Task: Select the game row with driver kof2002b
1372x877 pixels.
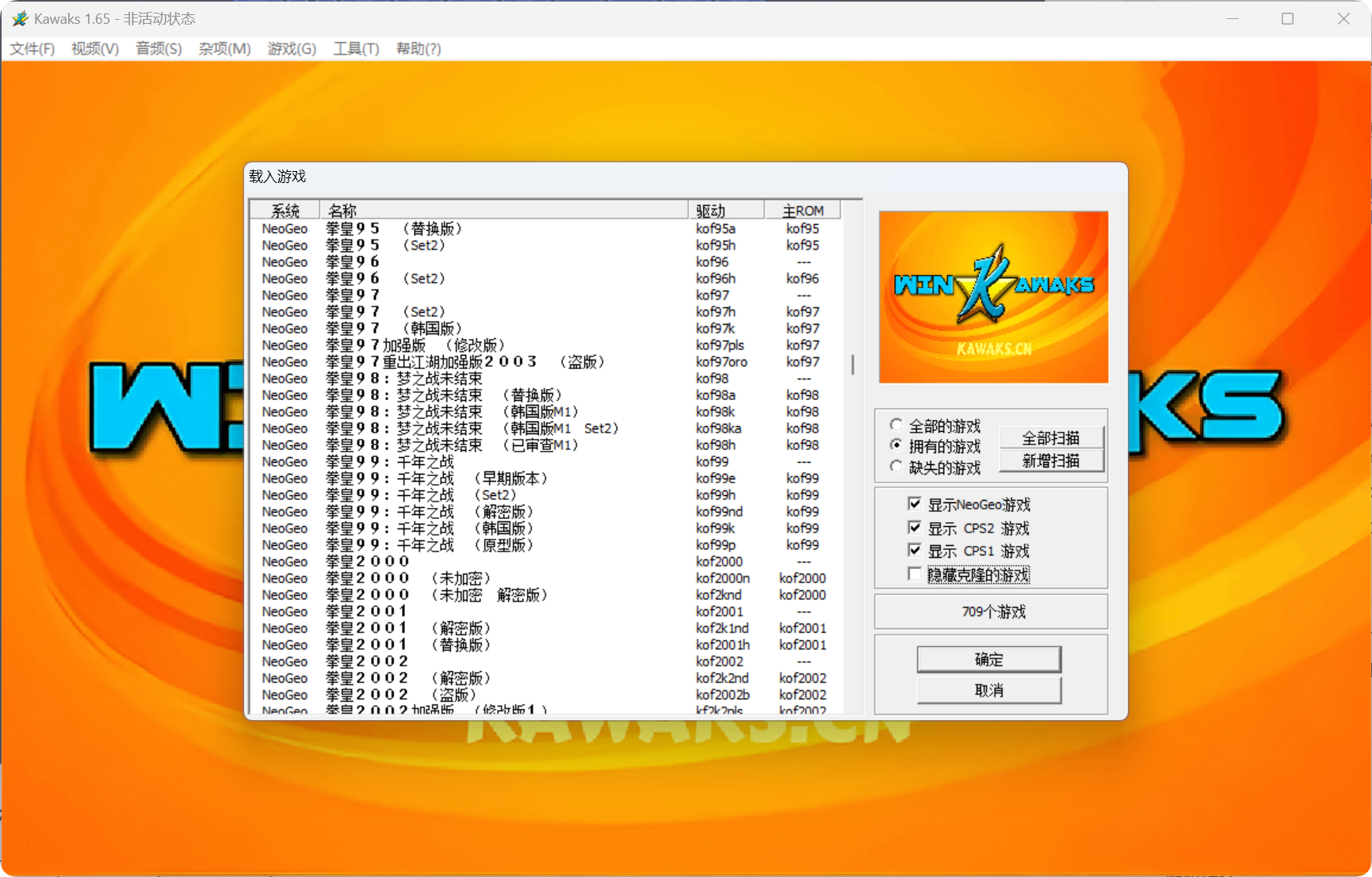Action: 545,695
